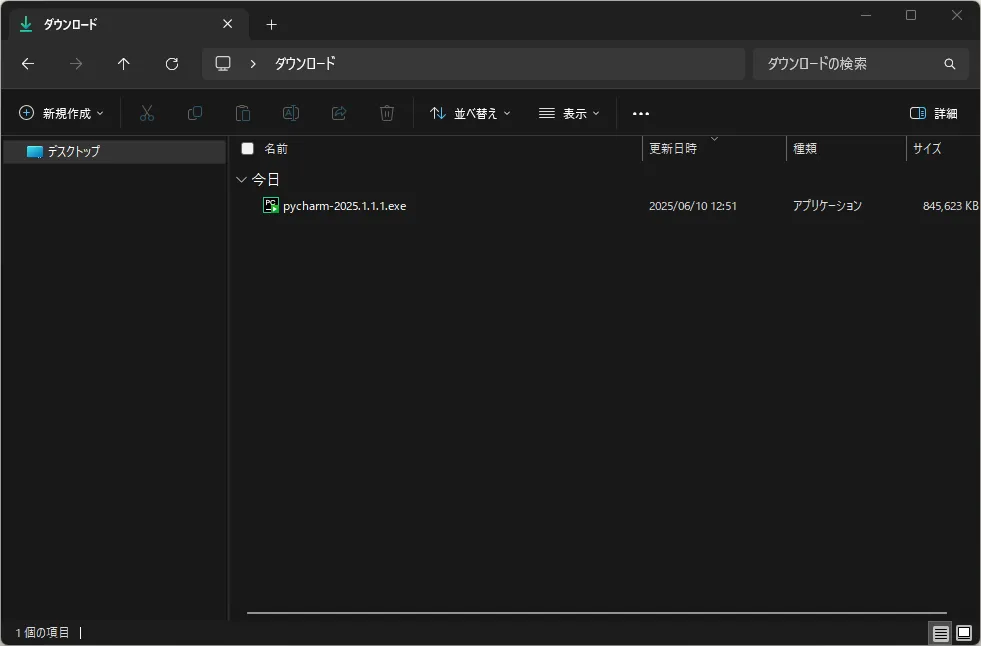981x646 pixels.
Task: Open the 新規作成 menu
Action: pos(61,113)
